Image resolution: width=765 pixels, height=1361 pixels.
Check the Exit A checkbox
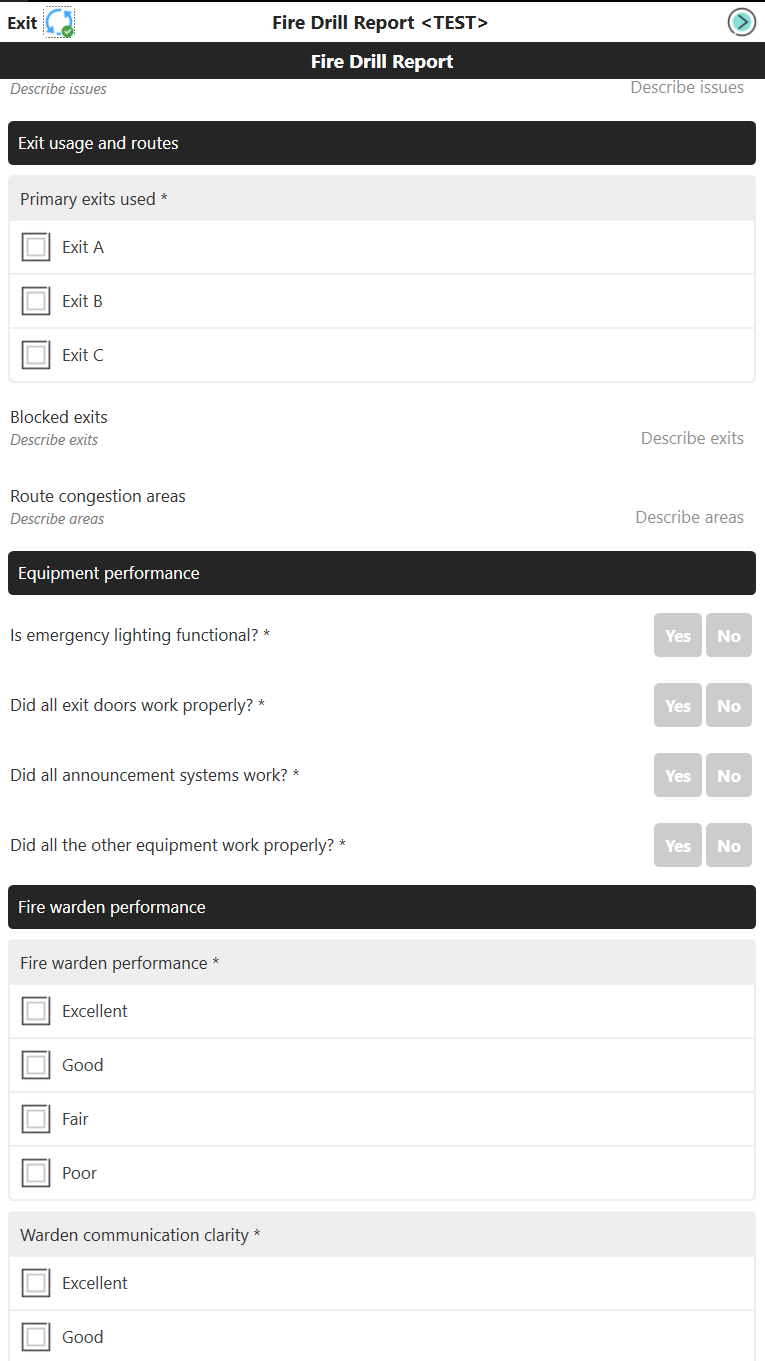[36, 246]
